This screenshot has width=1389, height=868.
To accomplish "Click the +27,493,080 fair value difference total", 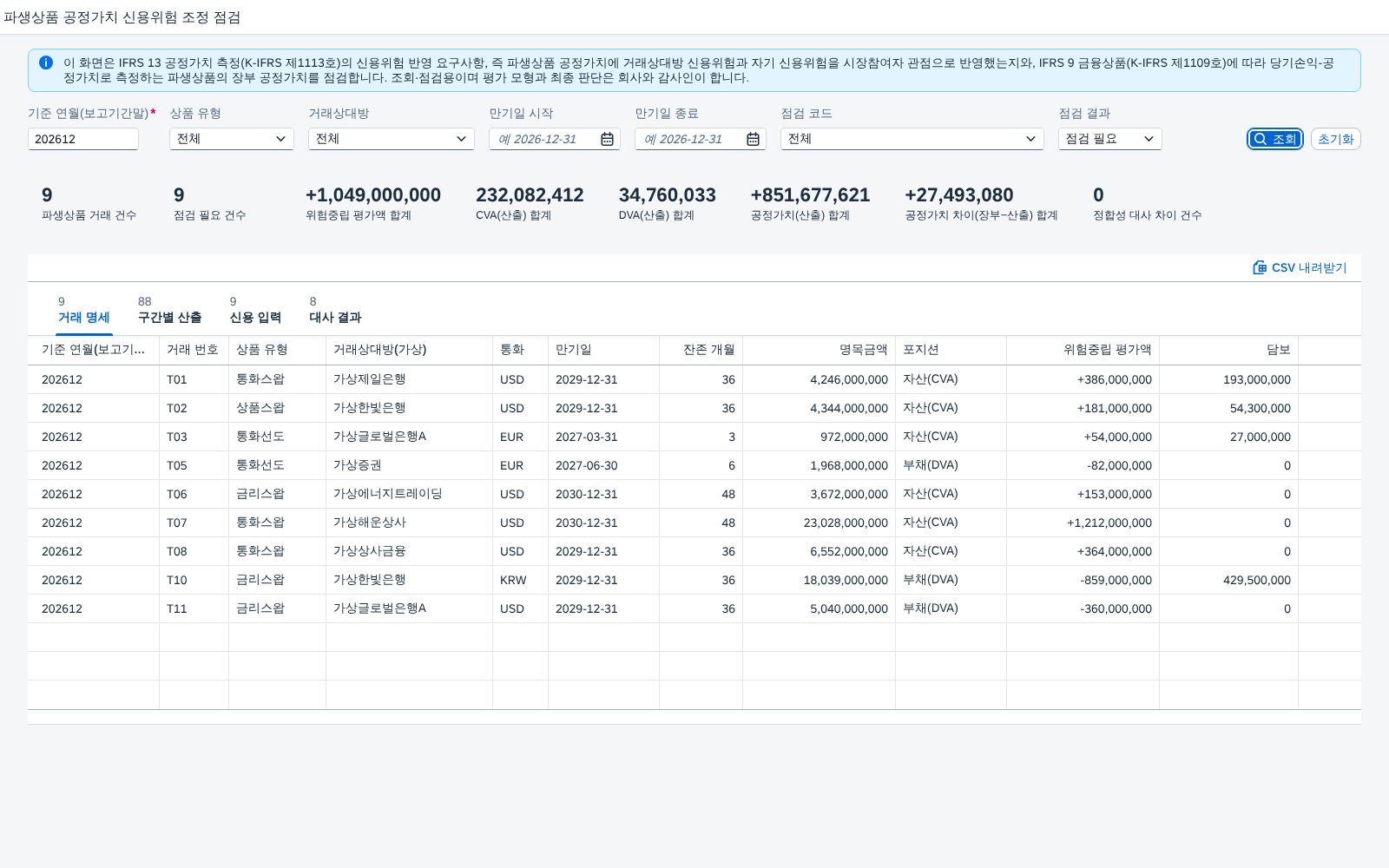I will tap(958, 195).
